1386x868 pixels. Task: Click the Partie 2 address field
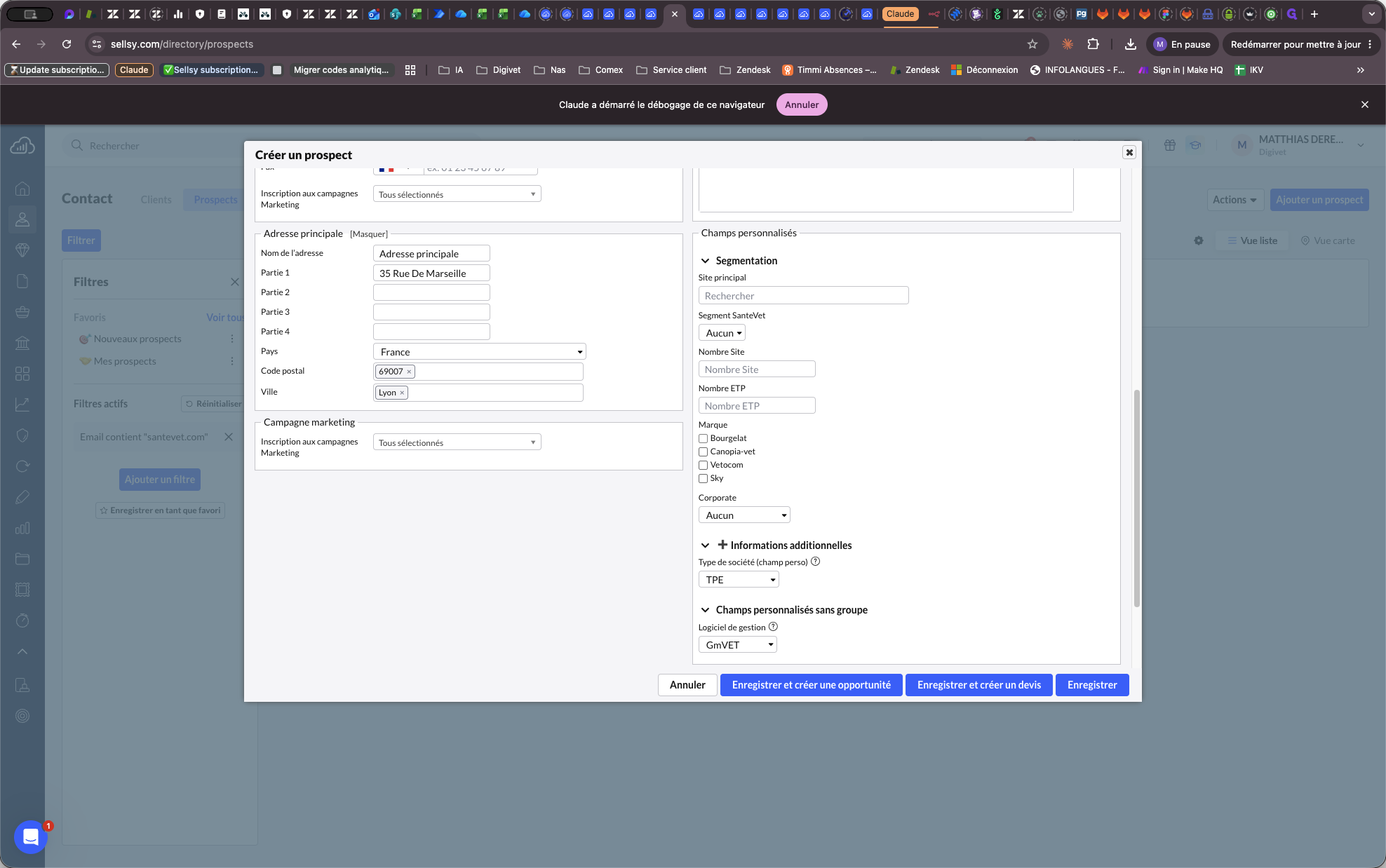[431, 292]
